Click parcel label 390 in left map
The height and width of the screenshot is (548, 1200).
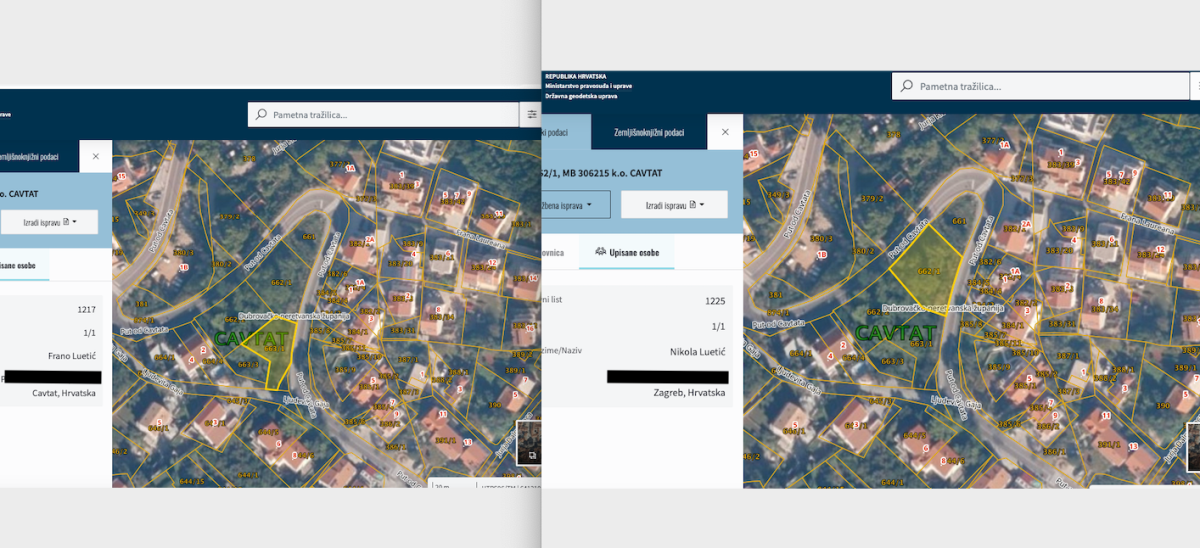(494, 405)
